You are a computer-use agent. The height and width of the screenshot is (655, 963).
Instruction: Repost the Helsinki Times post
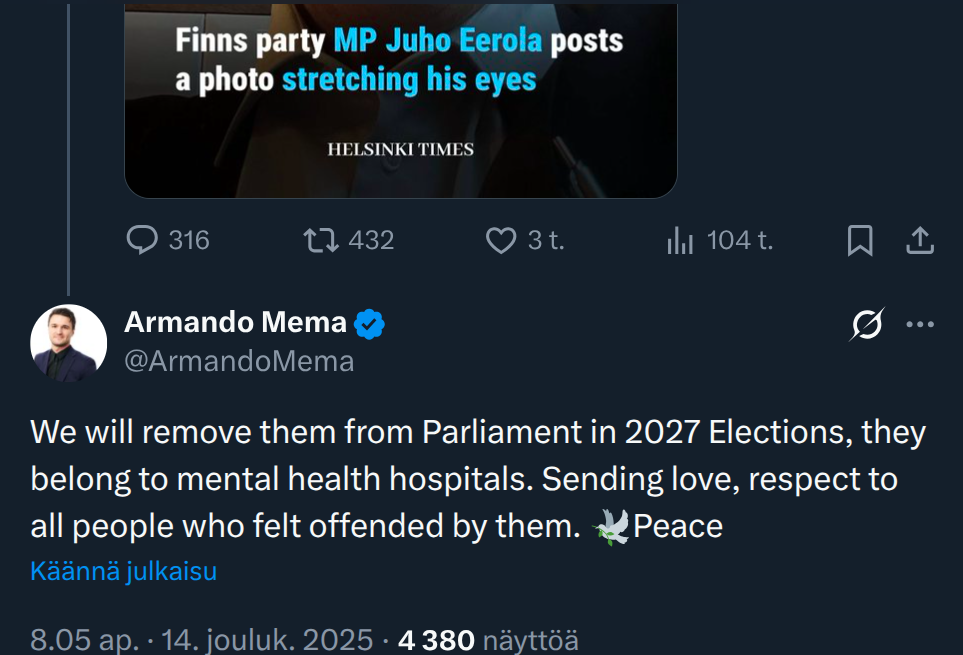(x=320, y=240)
